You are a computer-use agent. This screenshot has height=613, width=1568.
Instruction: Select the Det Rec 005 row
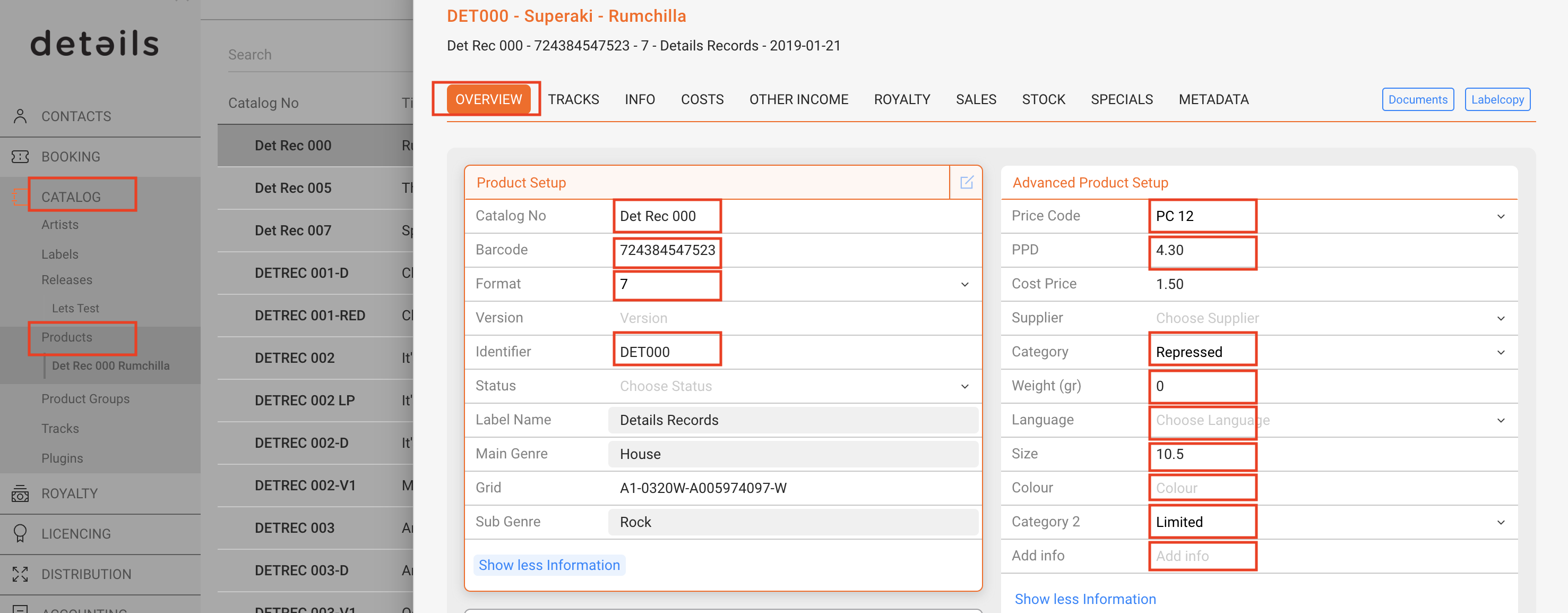(315, 188)
